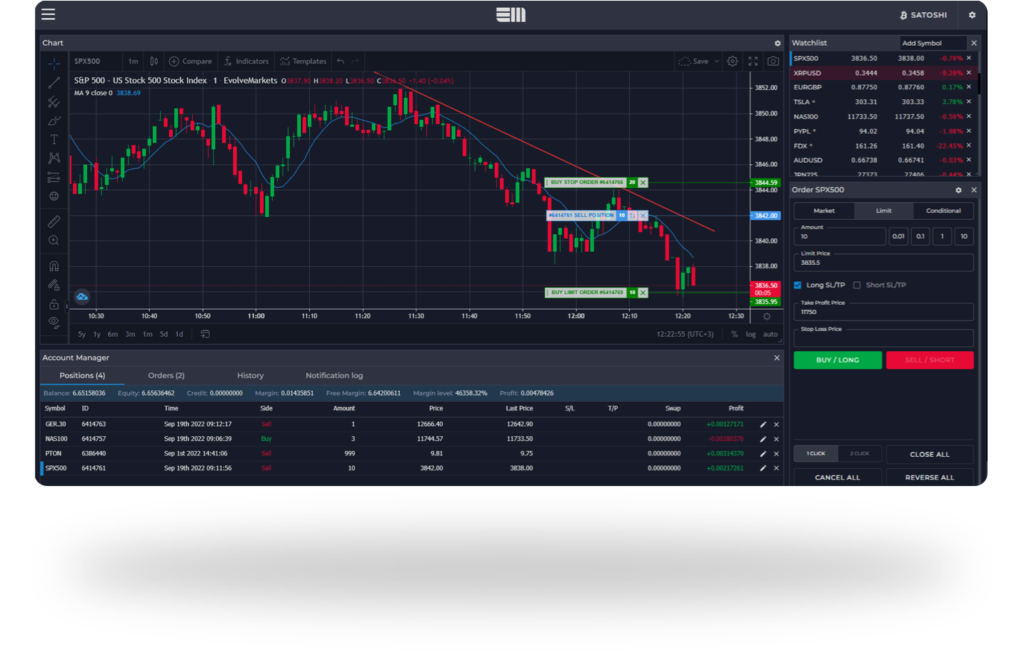Edit the PTON position with pencil icon
This screenshot has height=668, width=1024.
click(x=763, y=453)
